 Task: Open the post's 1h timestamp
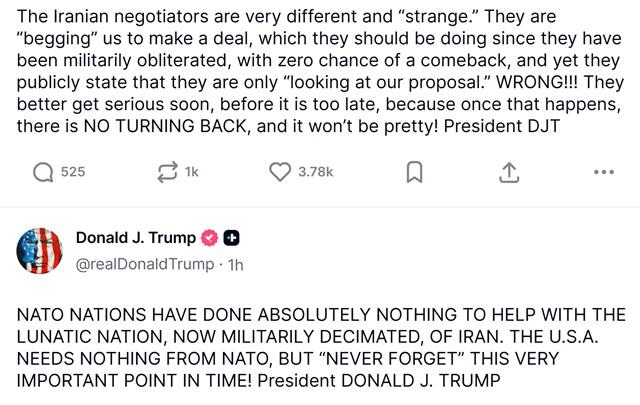pos(236,264)
